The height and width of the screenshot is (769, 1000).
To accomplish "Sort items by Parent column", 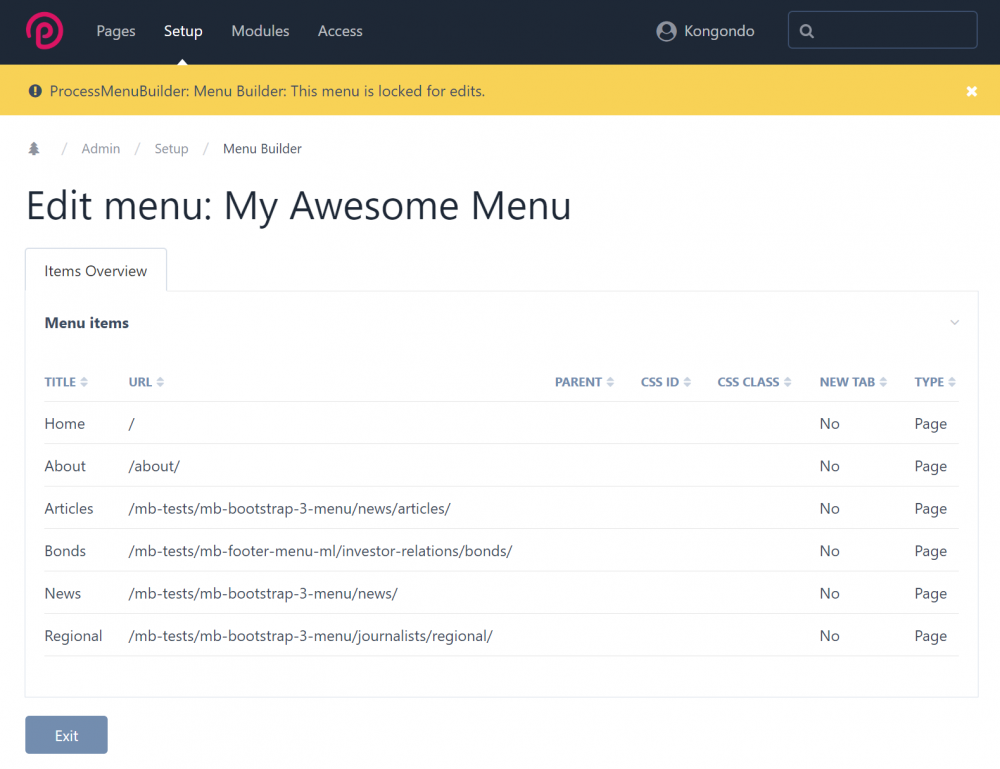I will pos(584,382).
